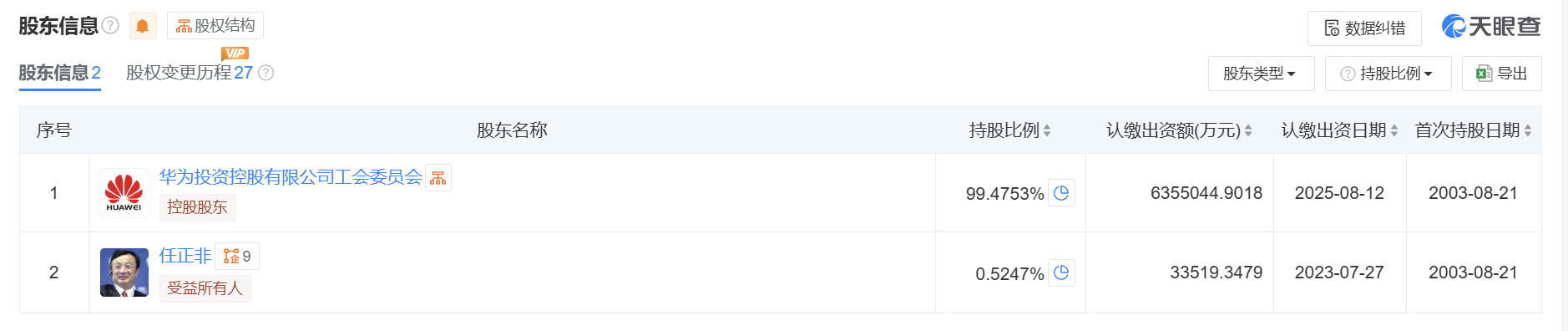Click the 天眼查 logo
Screen dimensions: 1568x331
tap(1491, 27)
